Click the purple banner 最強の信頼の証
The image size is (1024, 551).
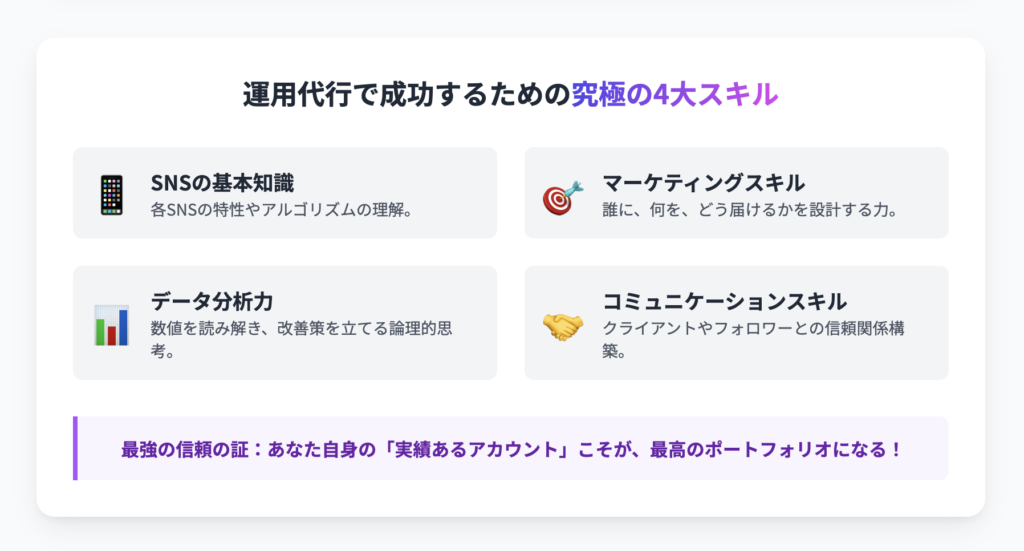pos(511,449)
